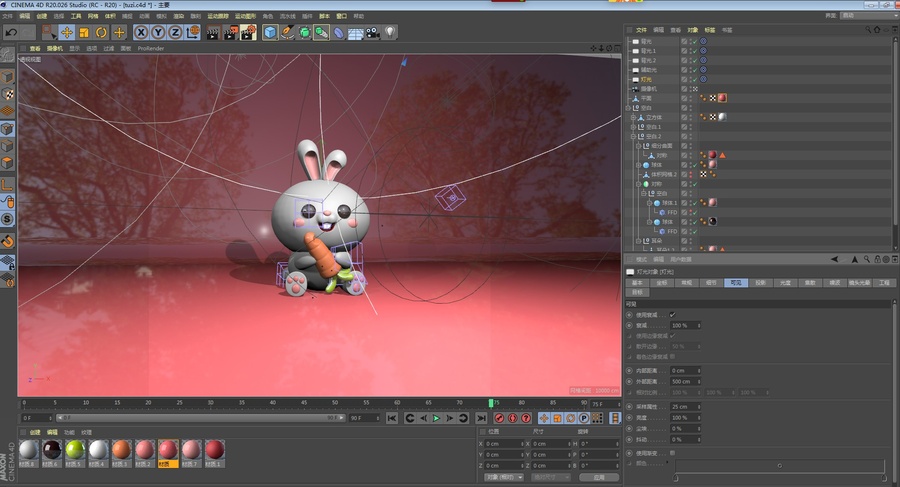Collapse the 细分曲面 tree item
Screen dimensions: 900x487
638,146
